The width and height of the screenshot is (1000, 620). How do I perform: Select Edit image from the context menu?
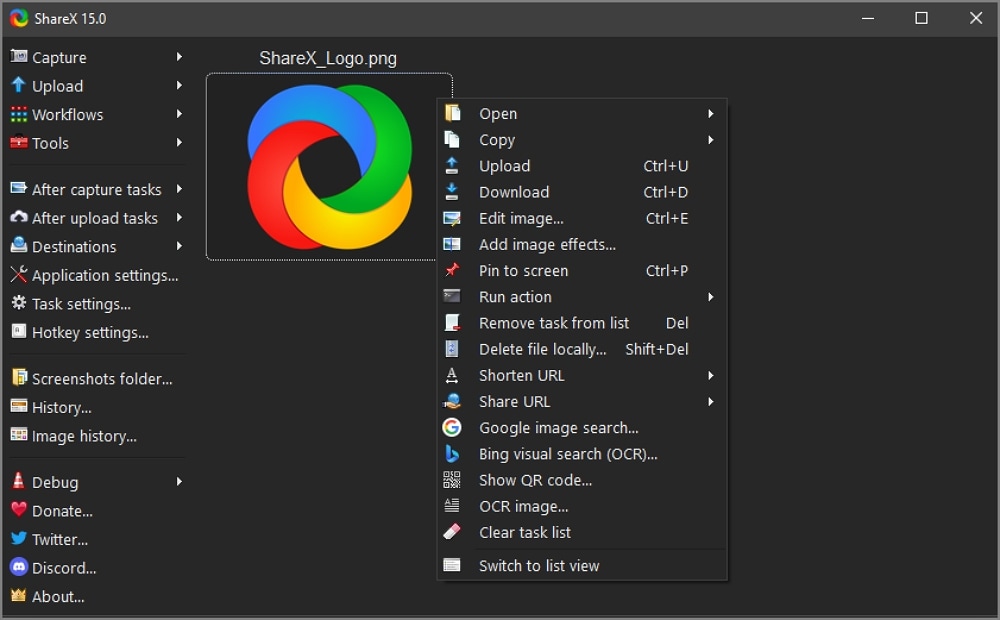click(521, 219)
